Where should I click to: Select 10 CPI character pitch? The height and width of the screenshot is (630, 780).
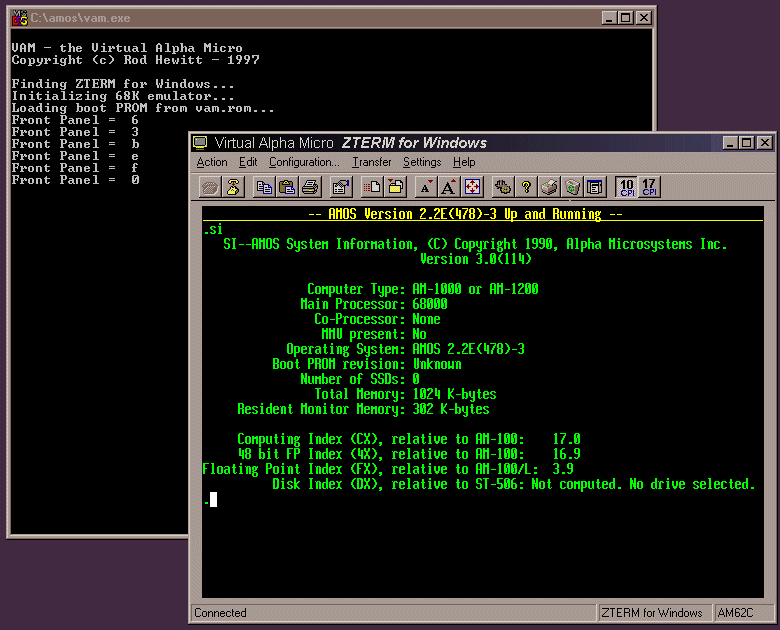[x=626, y=186]
